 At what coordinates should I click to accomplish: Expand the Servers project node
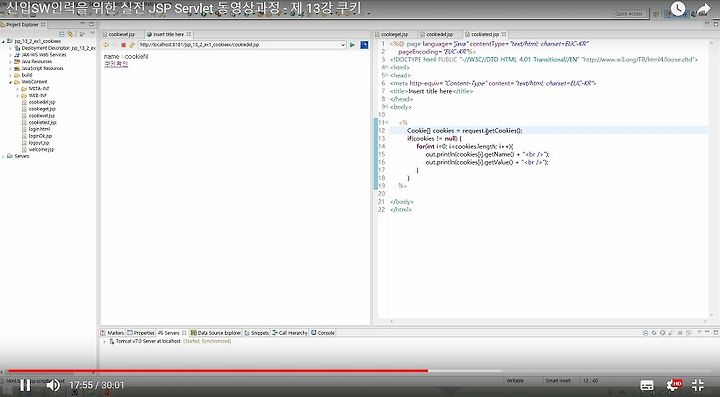coord(3,156)
